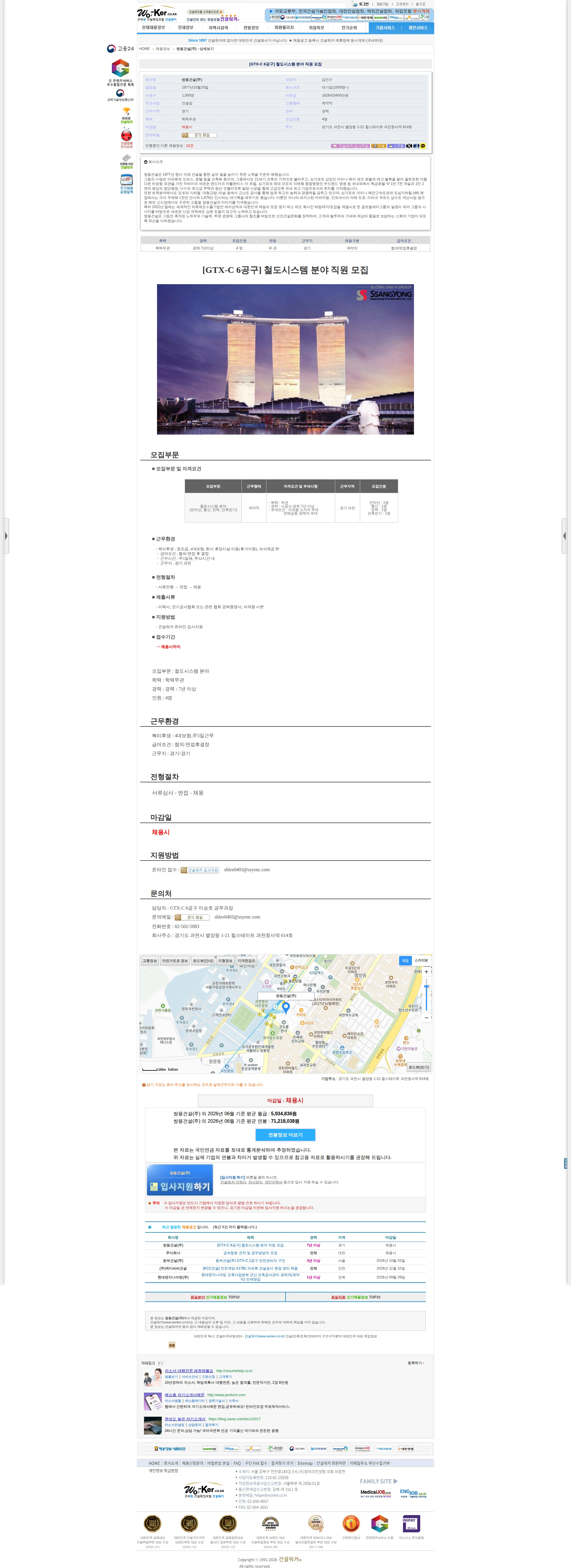Open the Sitemap footer link
Image resolution: width=571 pixels, height=1568 pixels.
click(x=305, y=1463)
